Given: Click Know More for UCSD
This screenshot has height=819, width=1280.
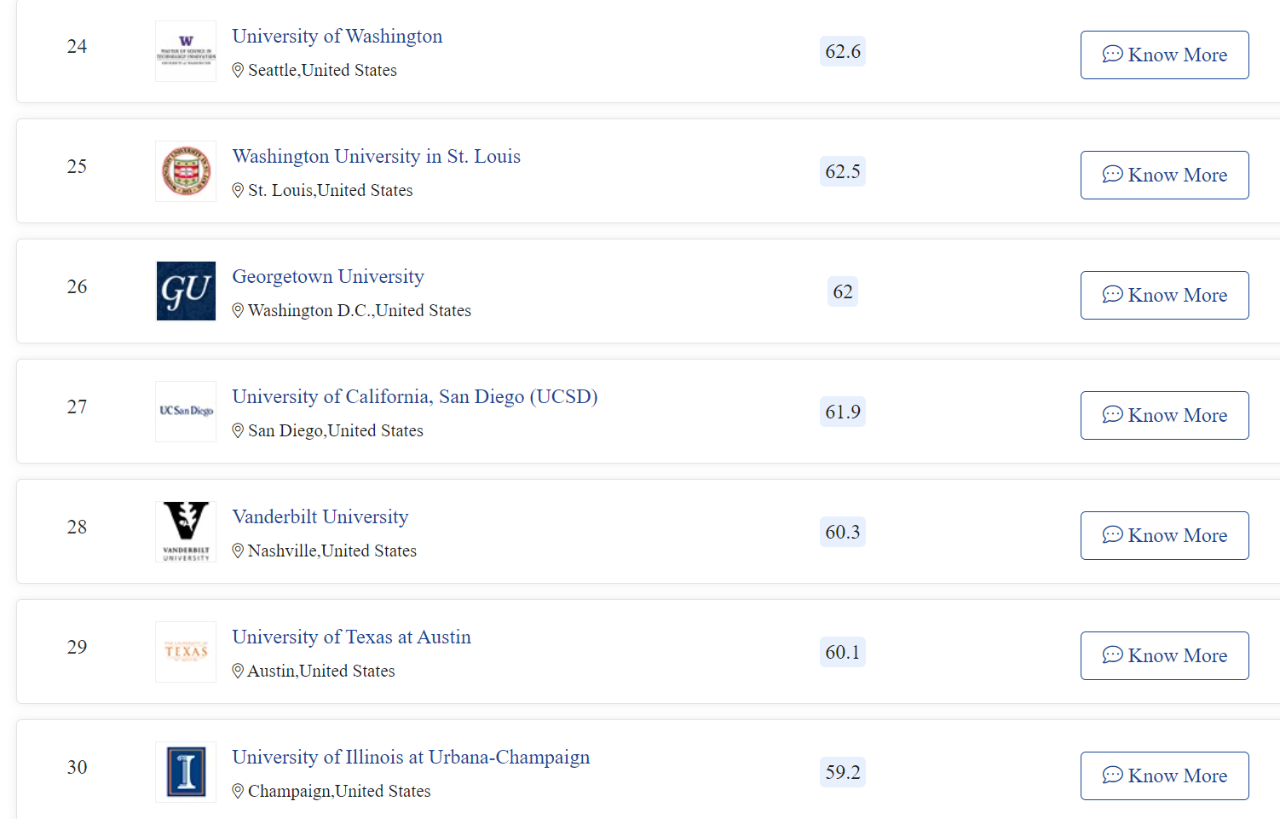Looking at the screenshot, I should click(x=1164, y=415).
